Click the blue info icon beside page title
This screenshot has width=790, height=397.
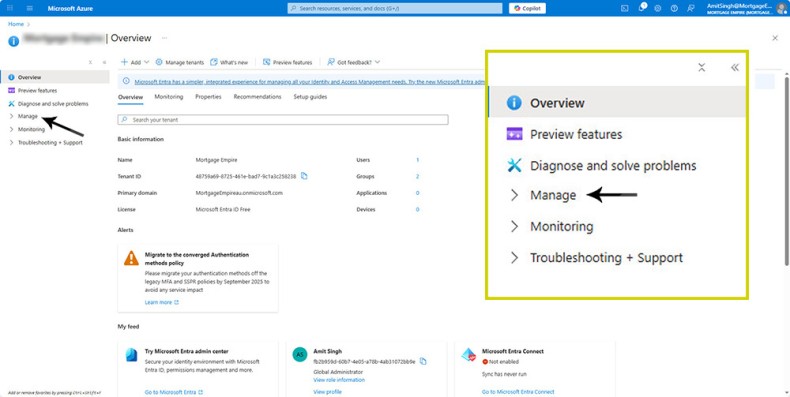click(14, 41)
